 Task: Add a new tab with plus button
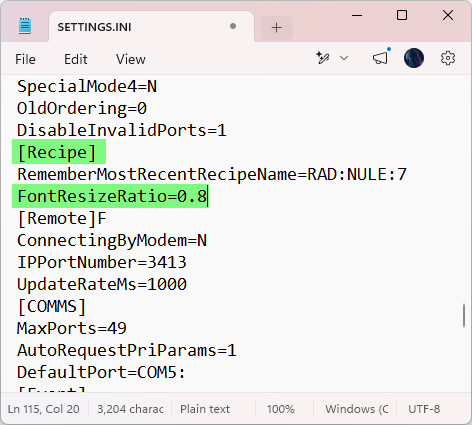click(x=277, y=28)
